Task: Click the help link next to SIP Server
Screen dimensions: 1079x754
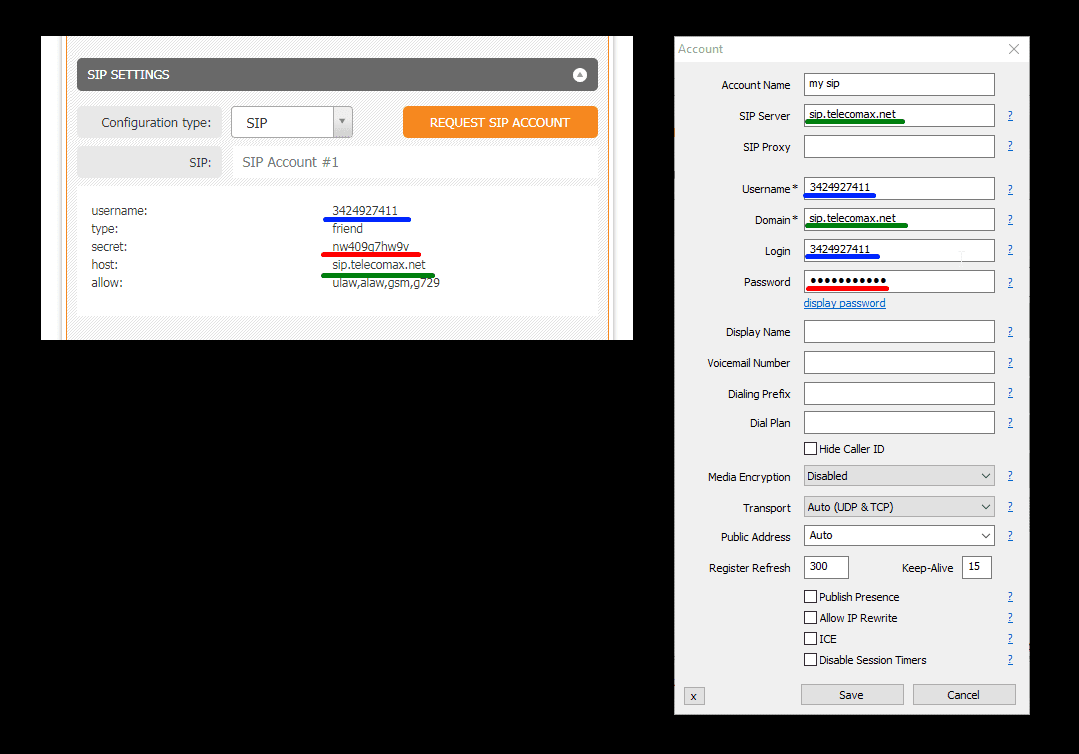Action: coord(1010,116)
